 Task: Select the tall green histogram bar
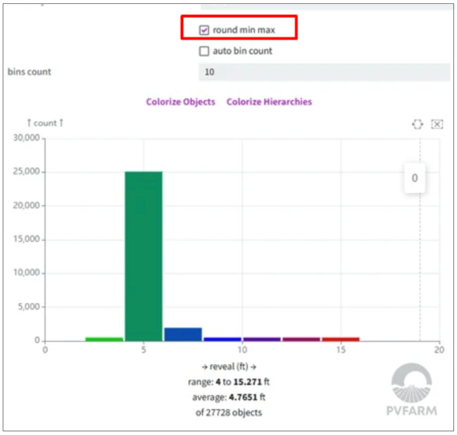pyautogui.click(x=144, y=256)
